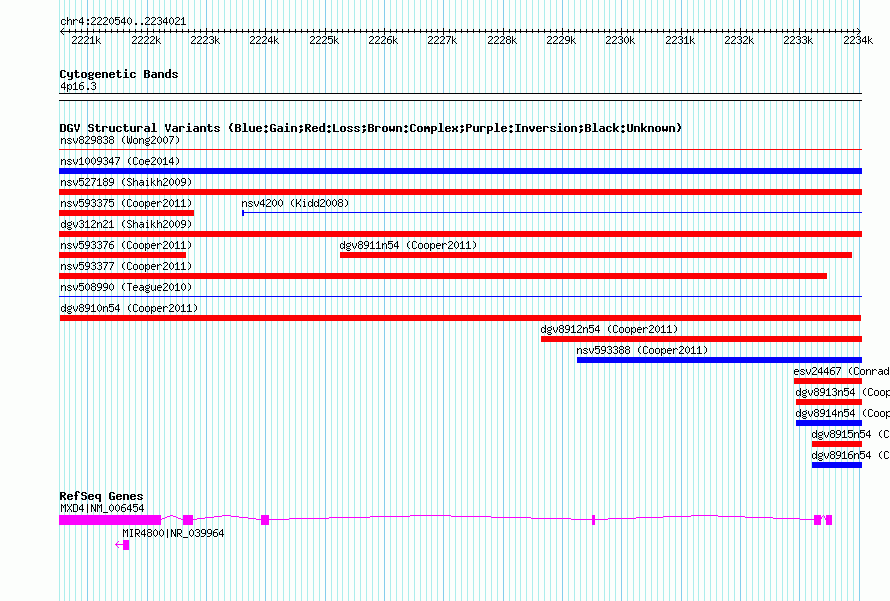Click the 2228k position on the ruler
The image size is (890, 601).
[501, 40]
